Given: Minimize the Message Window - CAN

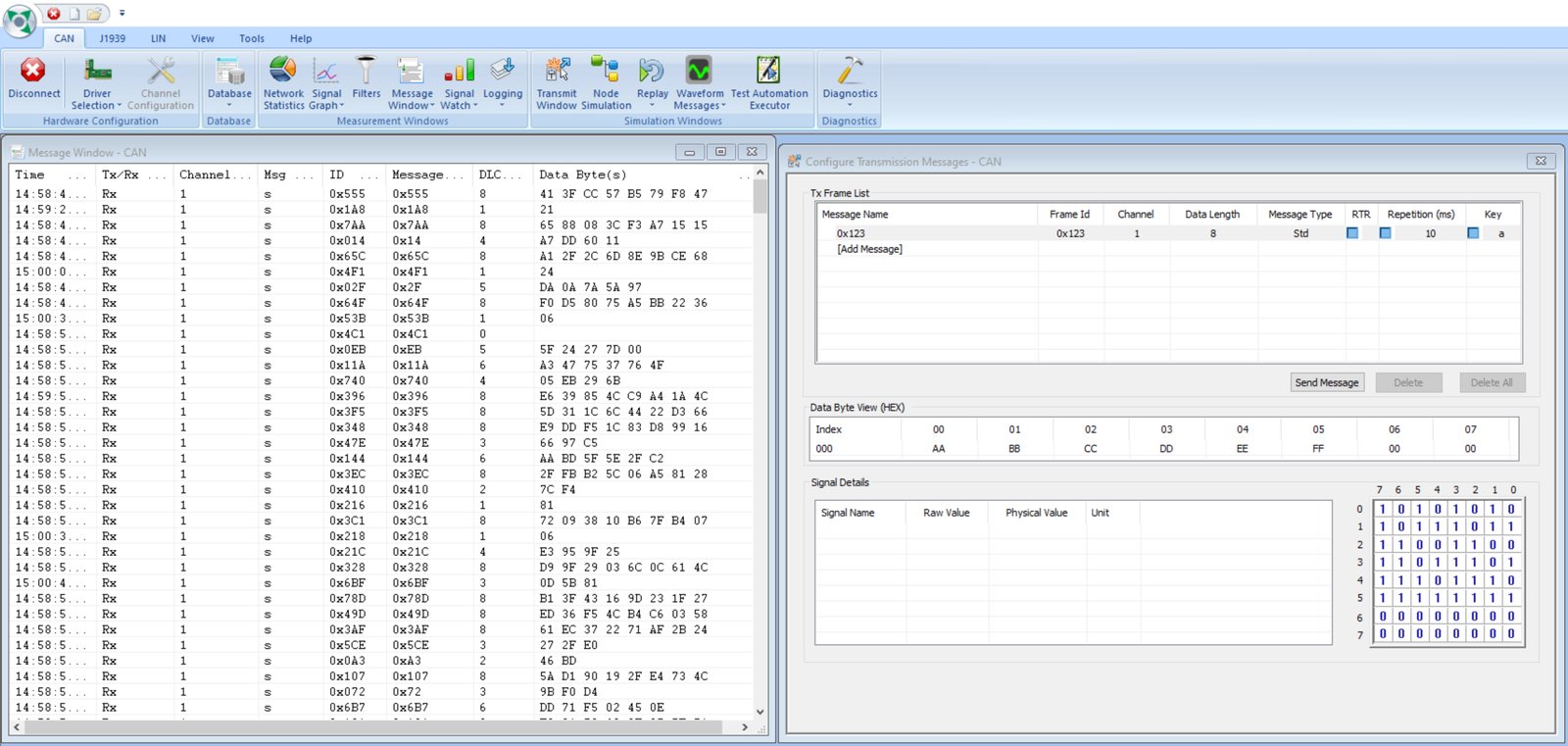Looking at the screenshot, I should [690, 152].
